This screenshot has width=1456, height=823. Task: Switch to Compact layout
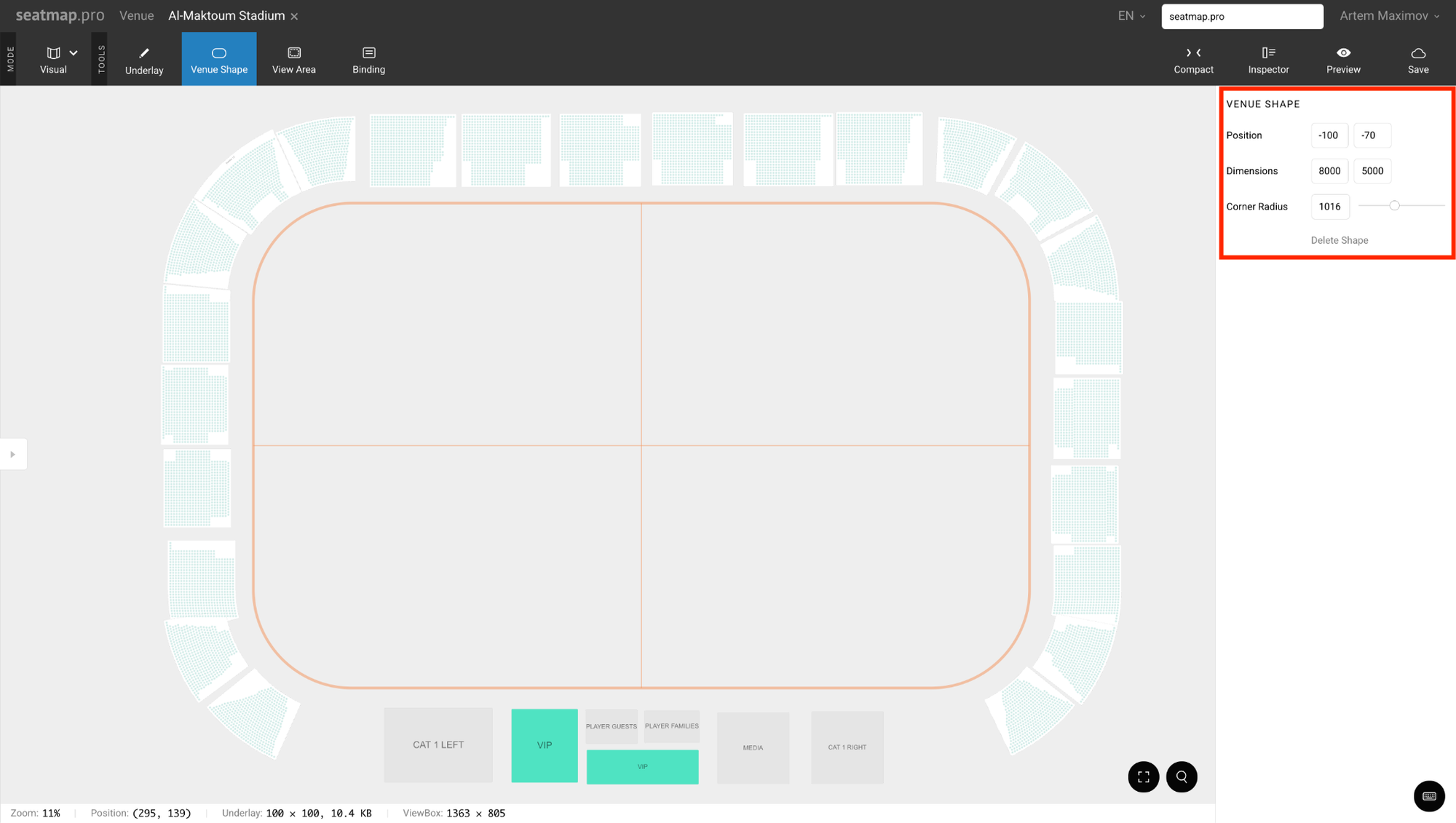tap(1193, 60)
